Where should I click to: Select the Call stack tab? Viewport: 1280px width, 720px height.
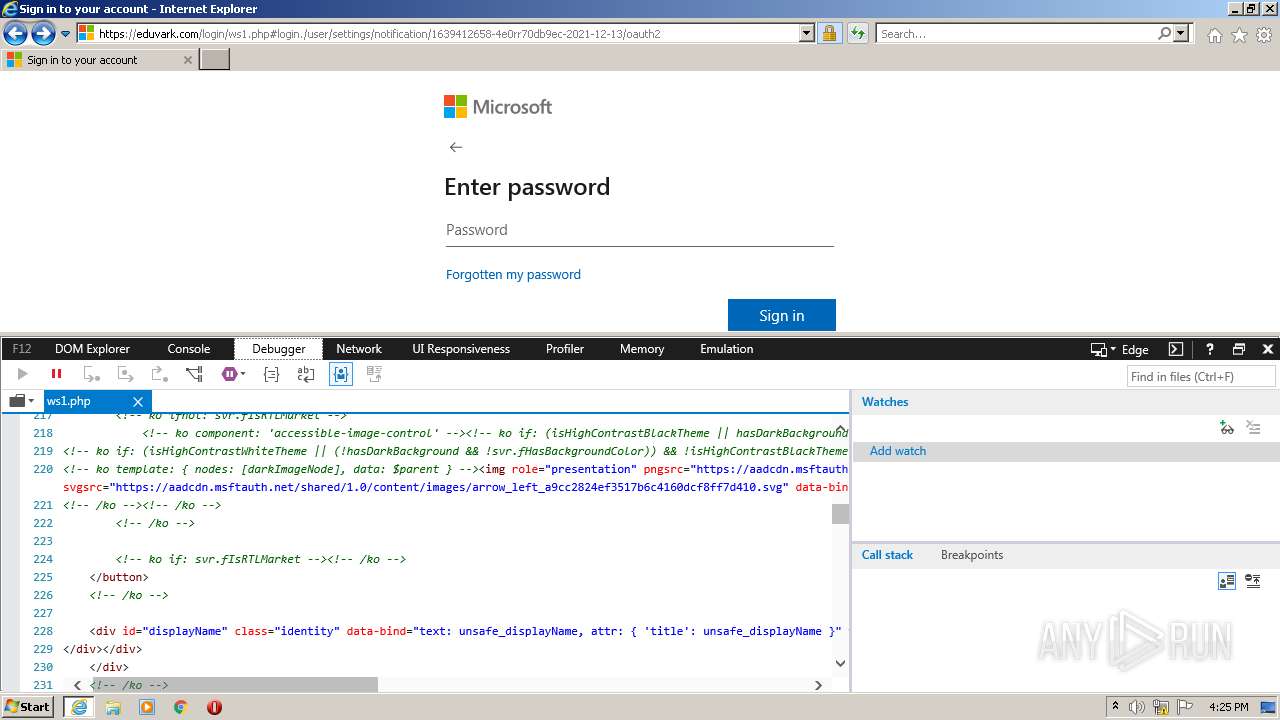click(x=887, y=555)
